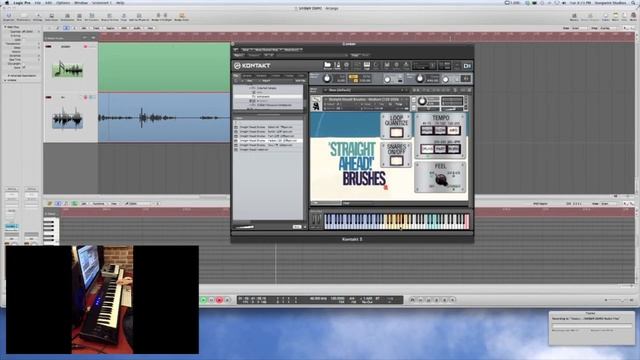This screenshot has height=360, width=640.
Task: Open Kontakt Options gear icon
Action: pos(347,65)
